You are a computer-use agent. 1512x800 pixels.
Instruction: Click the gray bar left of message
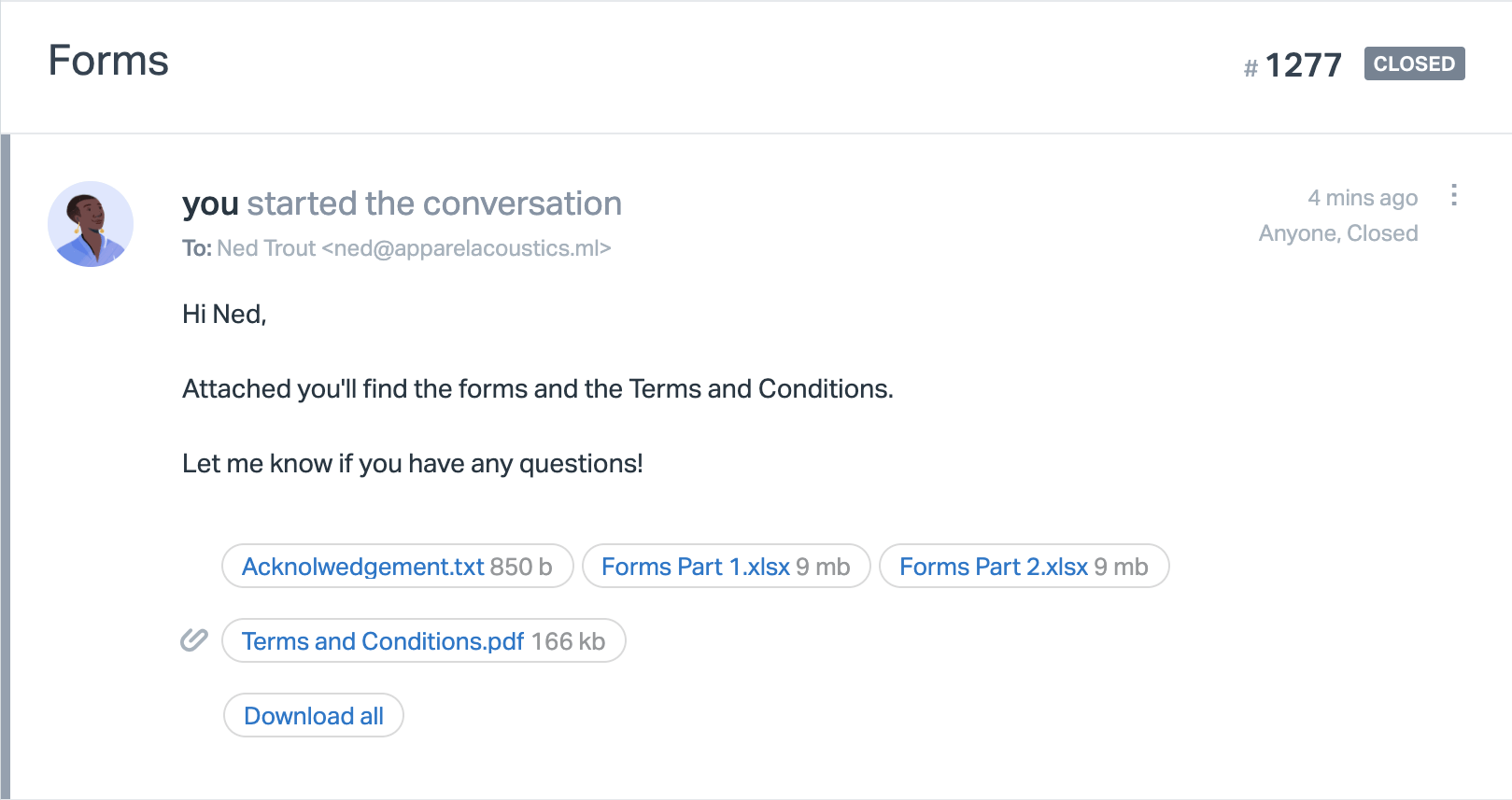6,467
